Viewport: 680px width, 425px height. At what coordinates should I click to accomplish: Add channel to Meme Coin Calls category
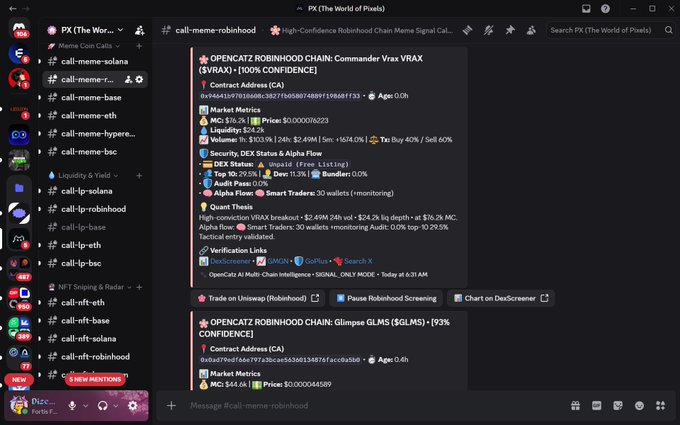pyautogui.click(x=139, y=46)
